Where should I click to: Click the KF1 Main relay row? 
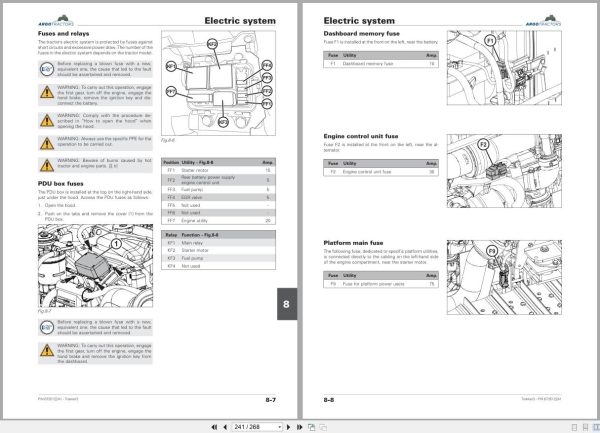[218, 243]
